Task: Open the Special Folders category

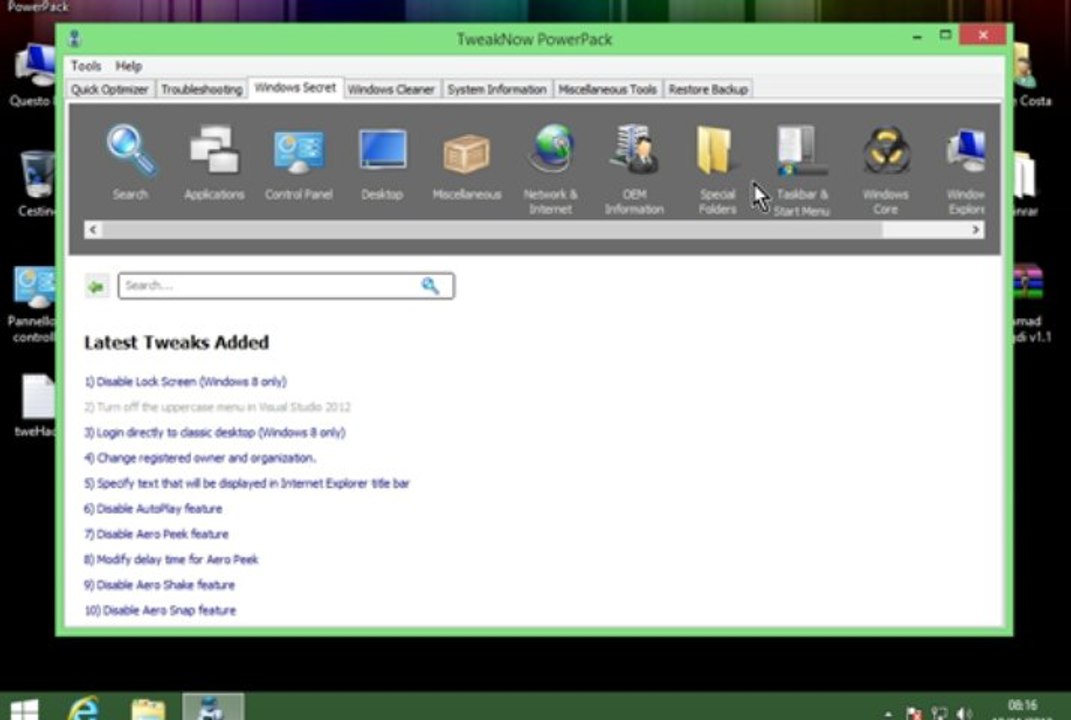Action: click(717, 169)
